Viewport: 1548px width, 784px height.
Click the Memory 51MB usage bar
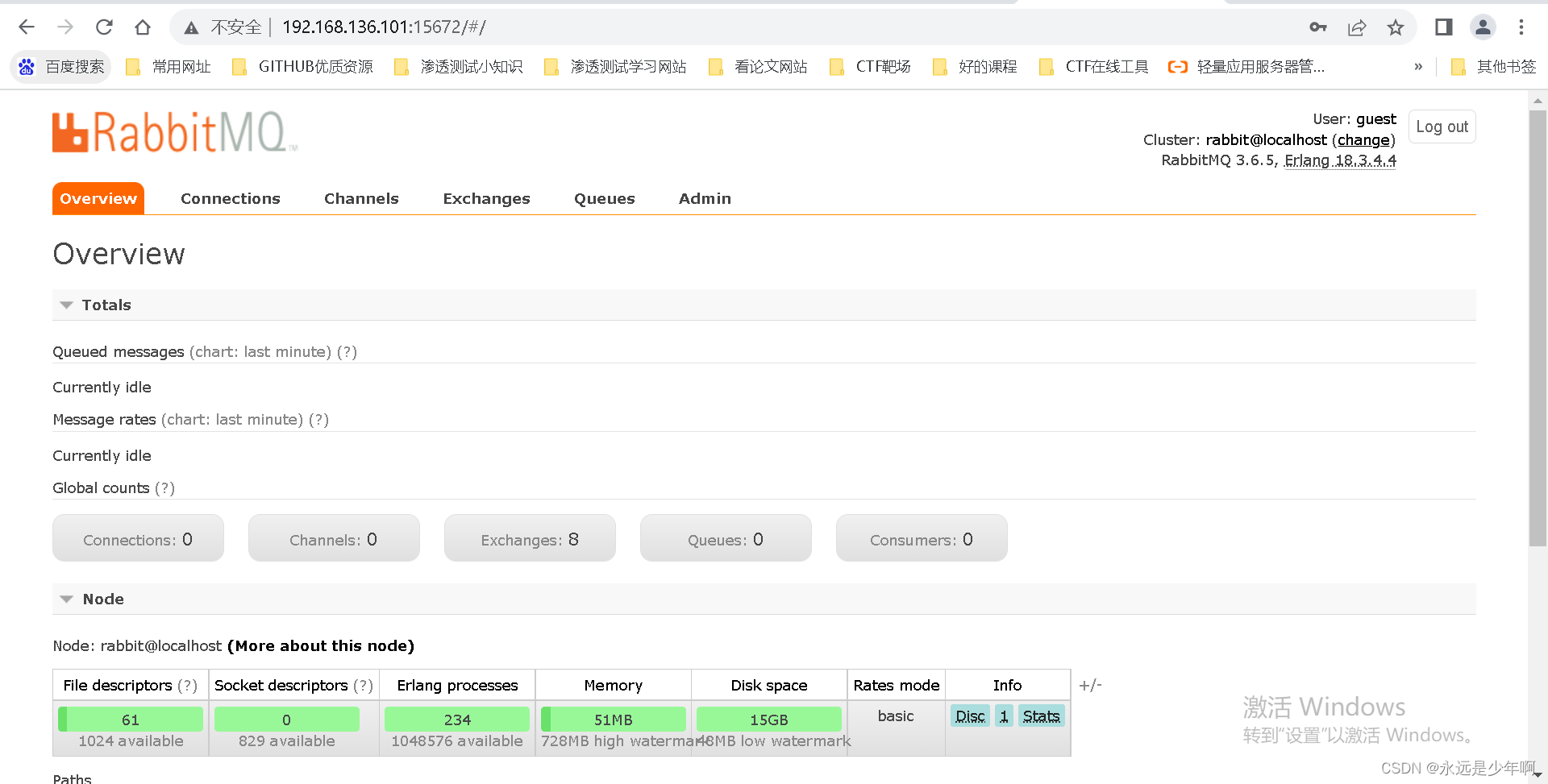tap(614, 720)
